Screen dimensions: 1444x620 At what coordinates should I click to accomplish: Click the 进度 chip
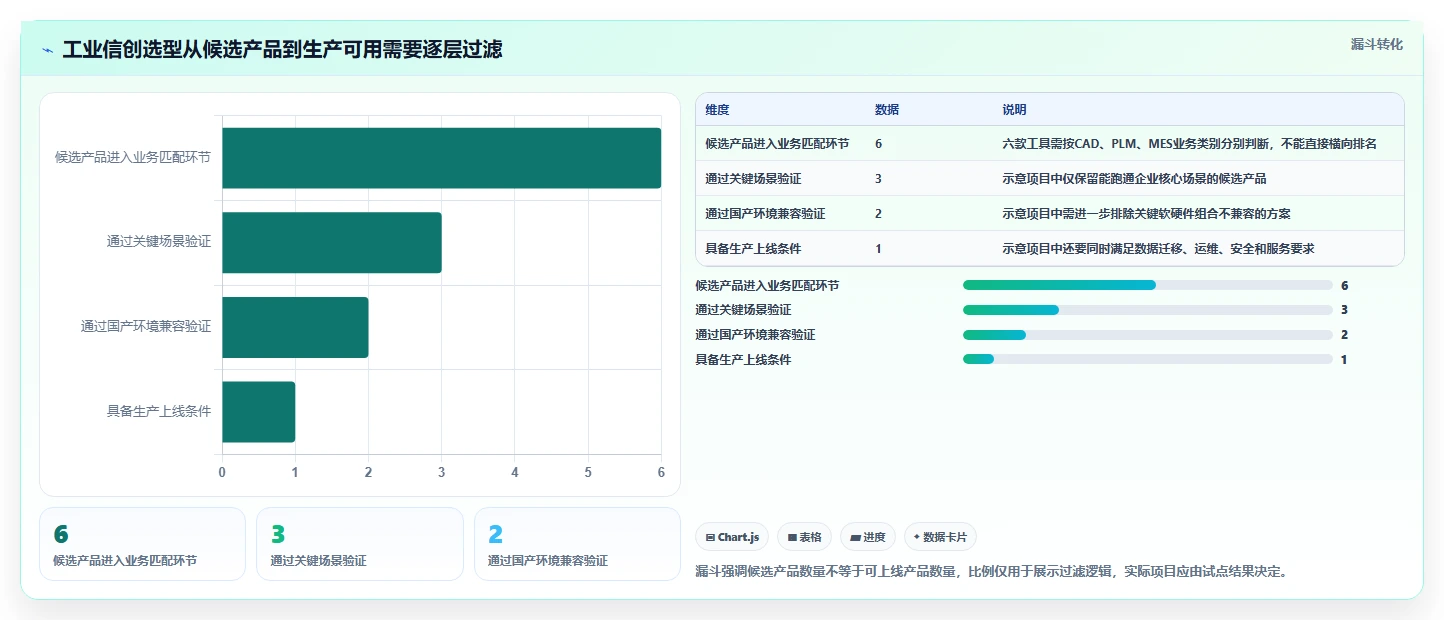click(x=868, y=537)
